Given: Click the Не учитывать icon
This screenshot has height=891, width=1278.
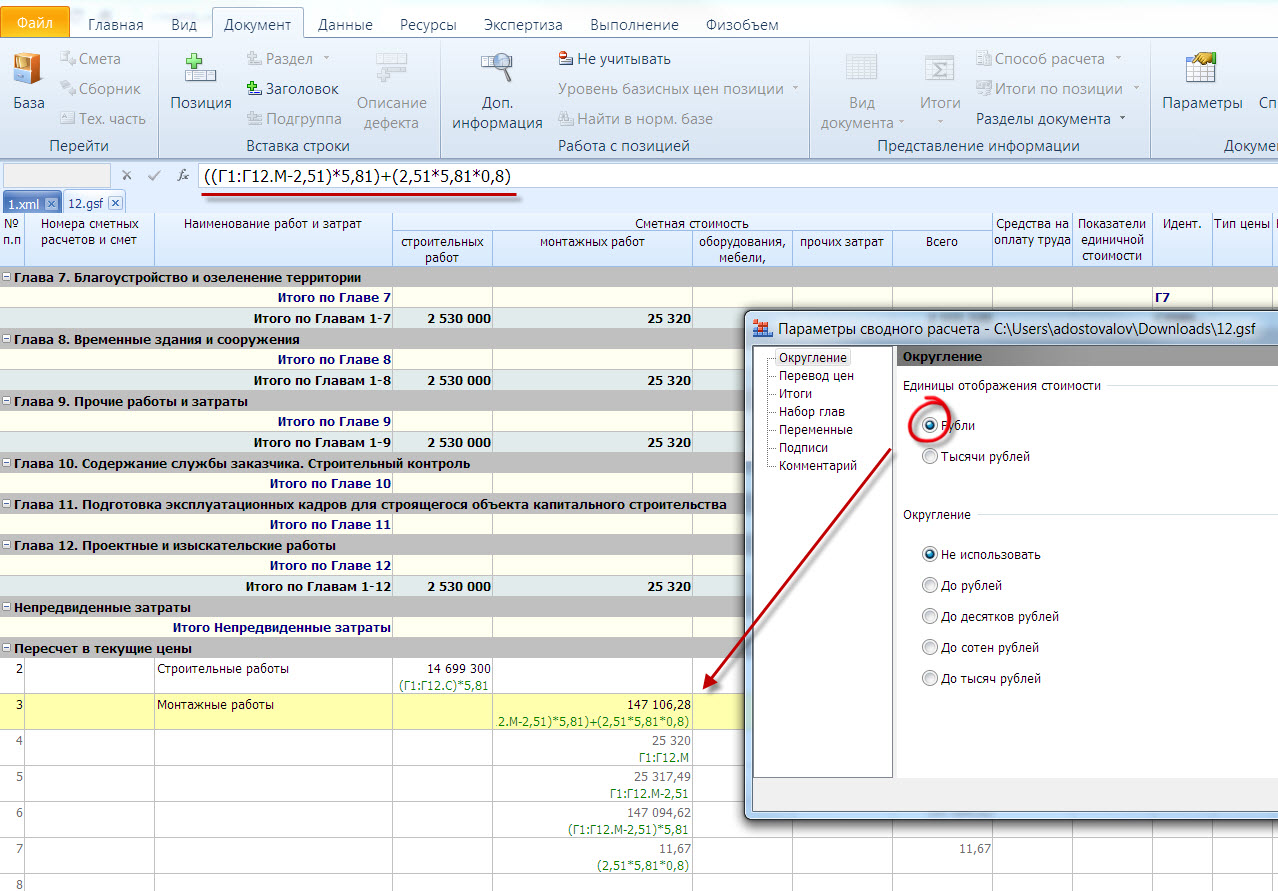Looking at the screenshot, I should tap(566, 59).
